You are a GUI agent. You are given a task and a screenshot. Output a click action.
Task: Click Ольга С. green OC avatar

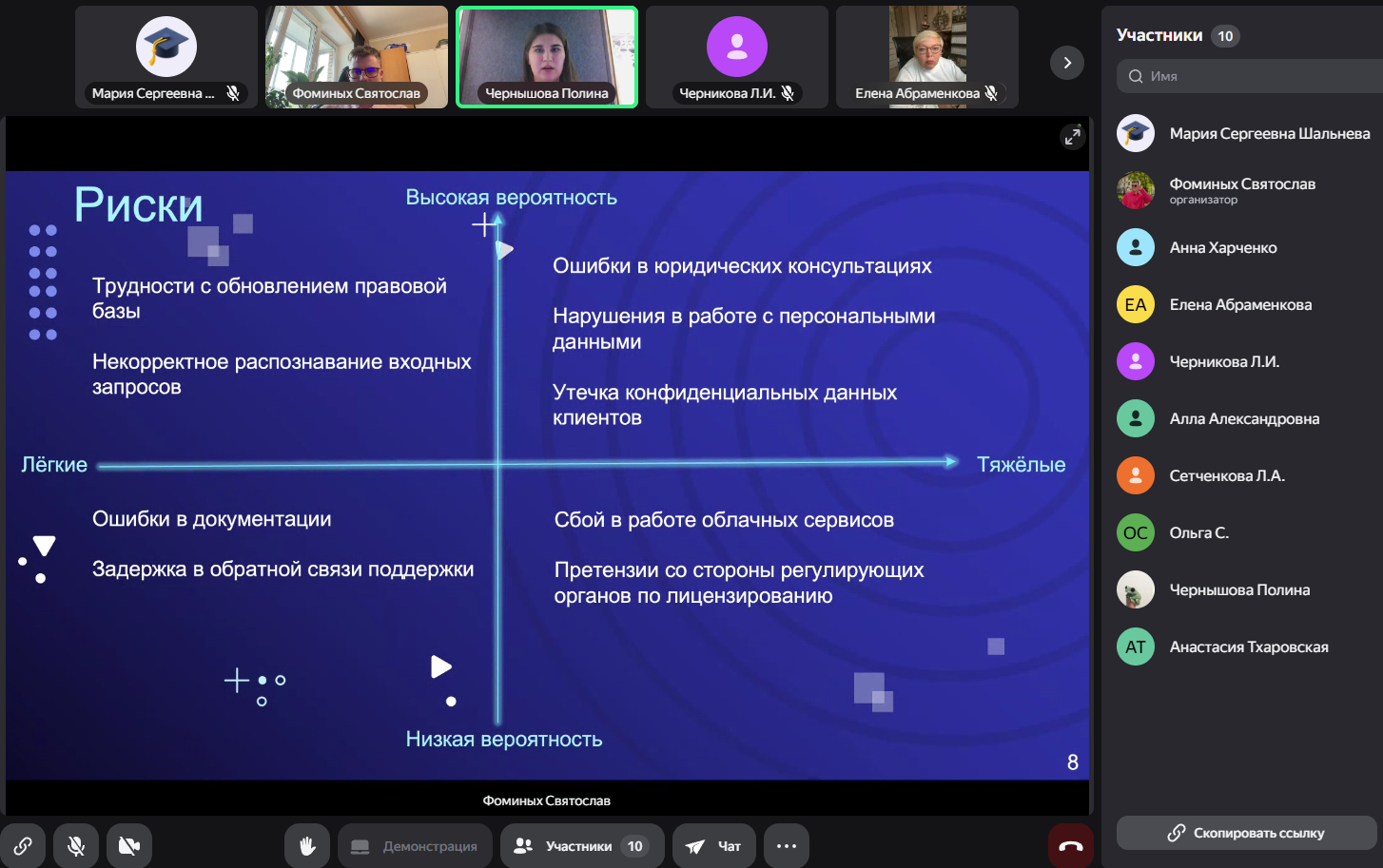(1136, 532)
